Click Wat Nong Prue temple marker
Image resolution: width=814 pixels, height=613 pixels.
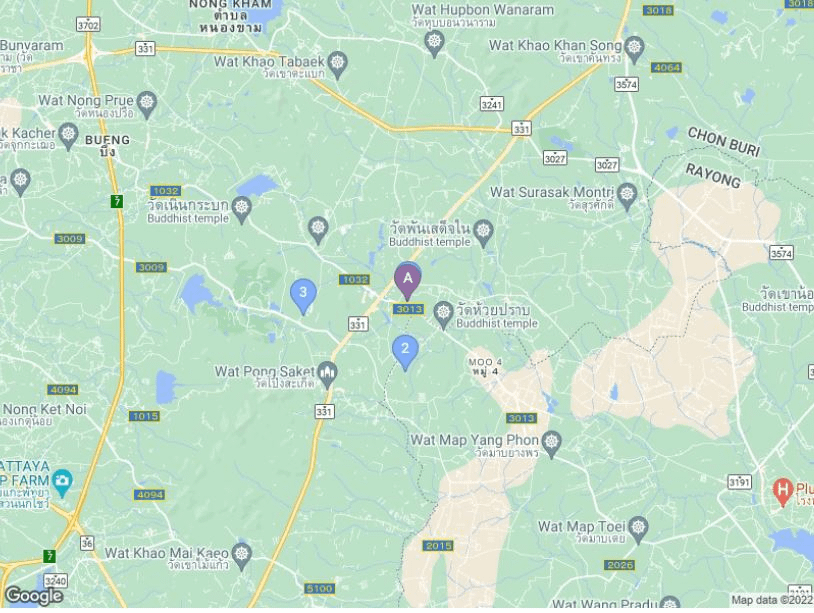coord(147,104)
